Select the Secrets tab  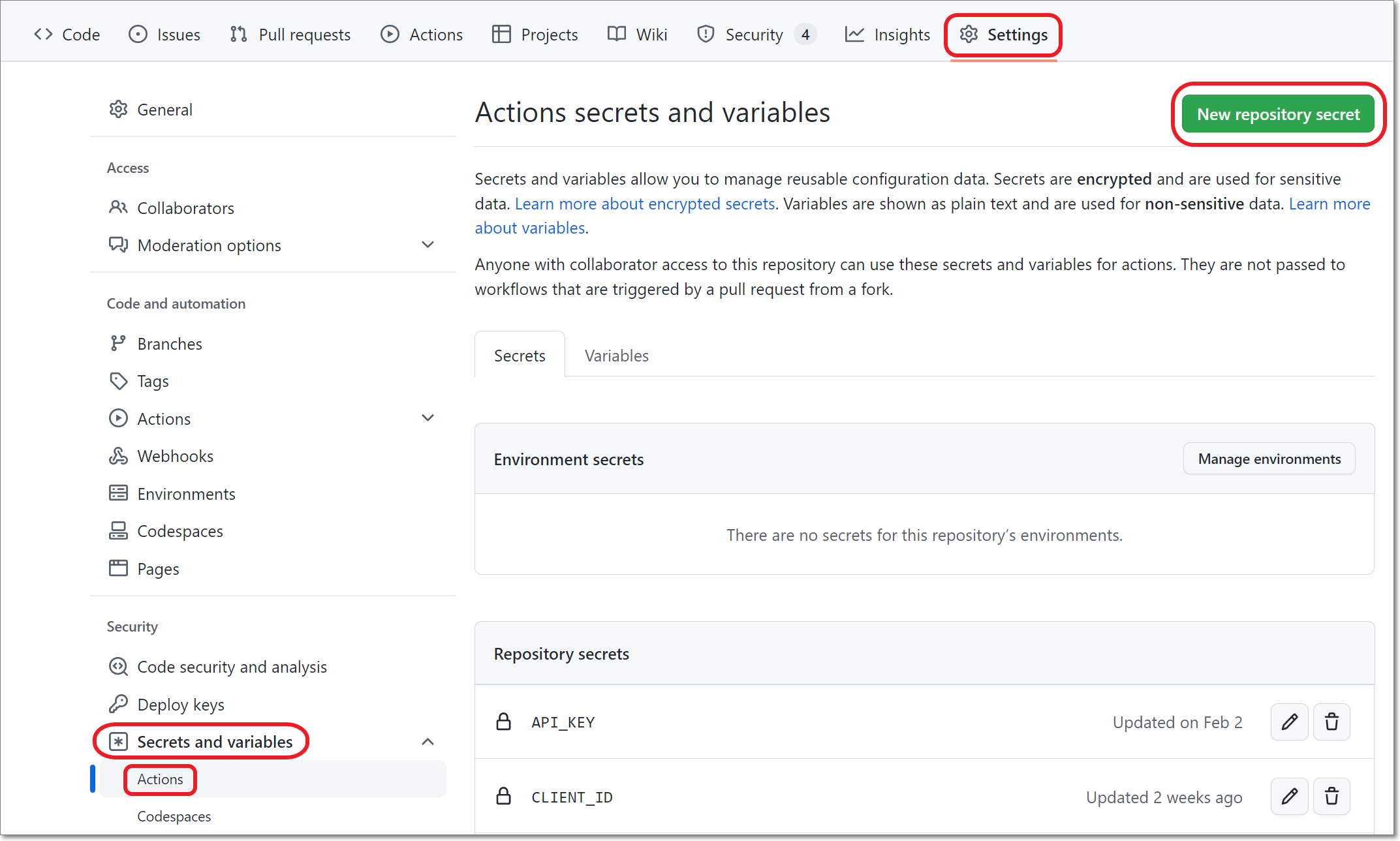tap(520, 356)
